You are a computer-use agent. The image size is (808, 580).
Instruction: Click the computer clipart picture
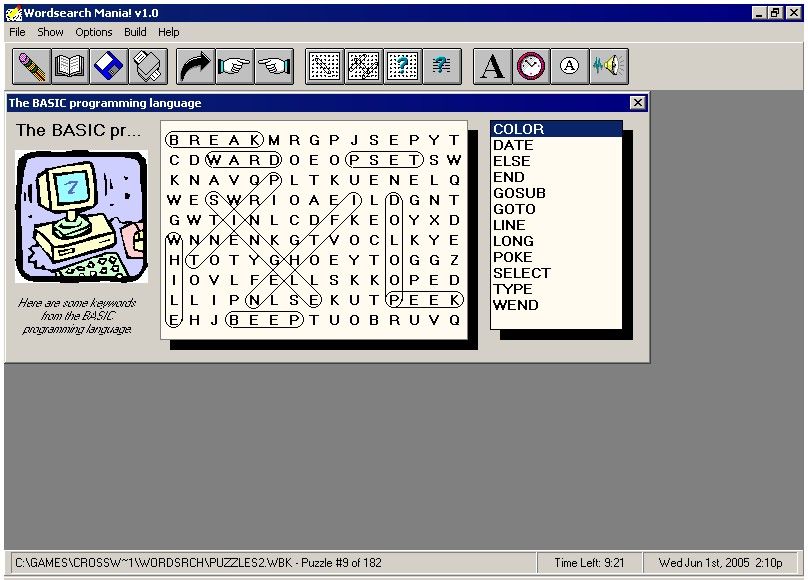coord(82,218)
